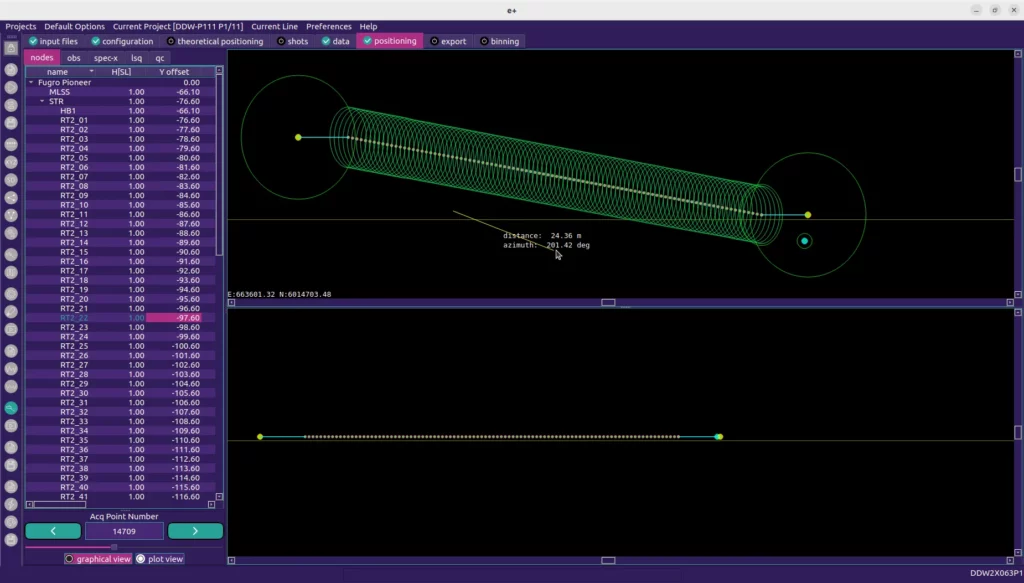Open the obs sub-tab
Image resolution: width=1024 pixels, height=583 pixels.
[x=74, y=58]
